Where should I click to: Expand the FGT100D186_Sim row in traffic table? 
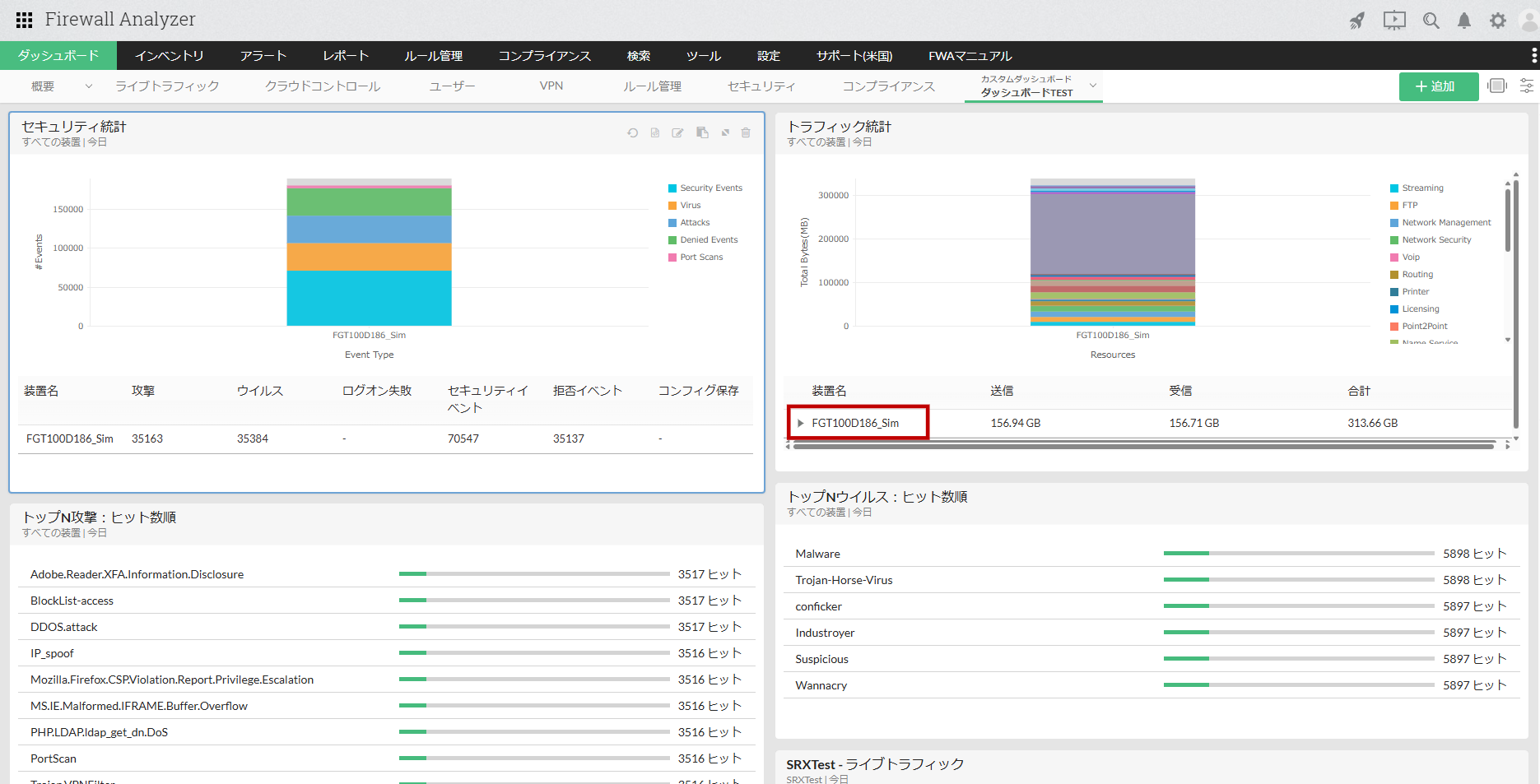(800, 423)
